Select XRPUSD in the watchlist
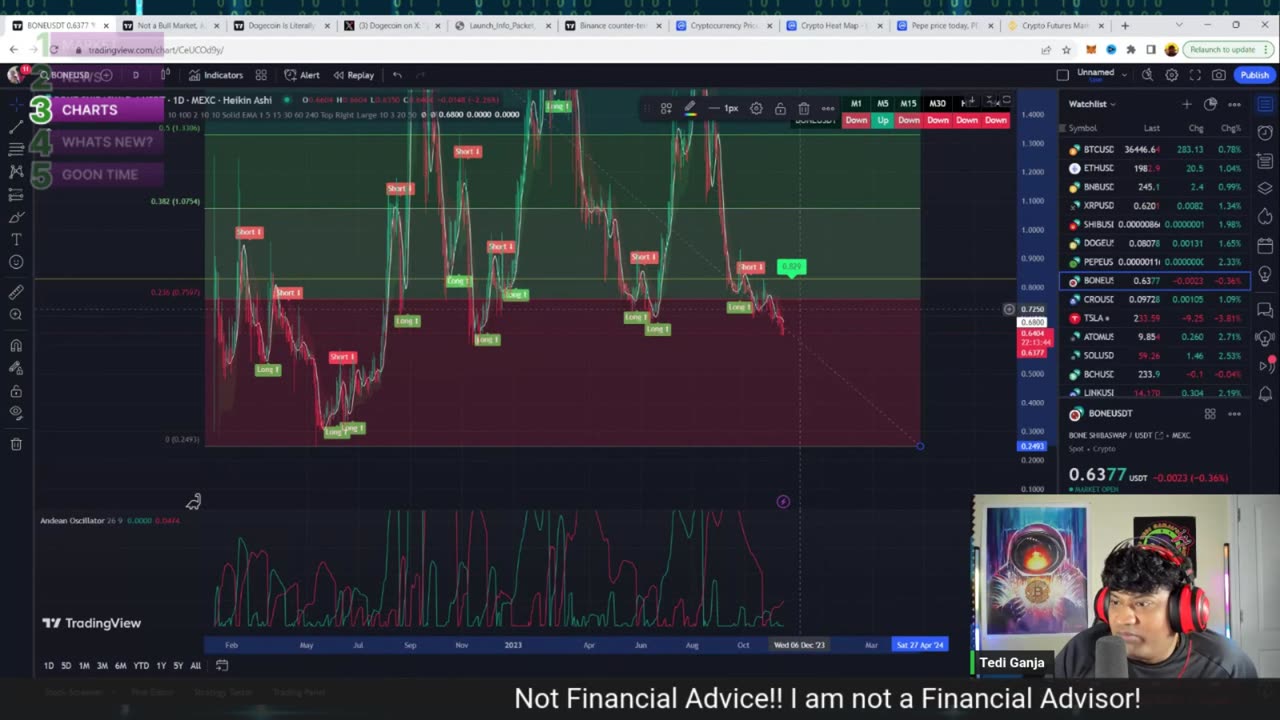The image size is (1280, 720). [x=1154, y=206]
